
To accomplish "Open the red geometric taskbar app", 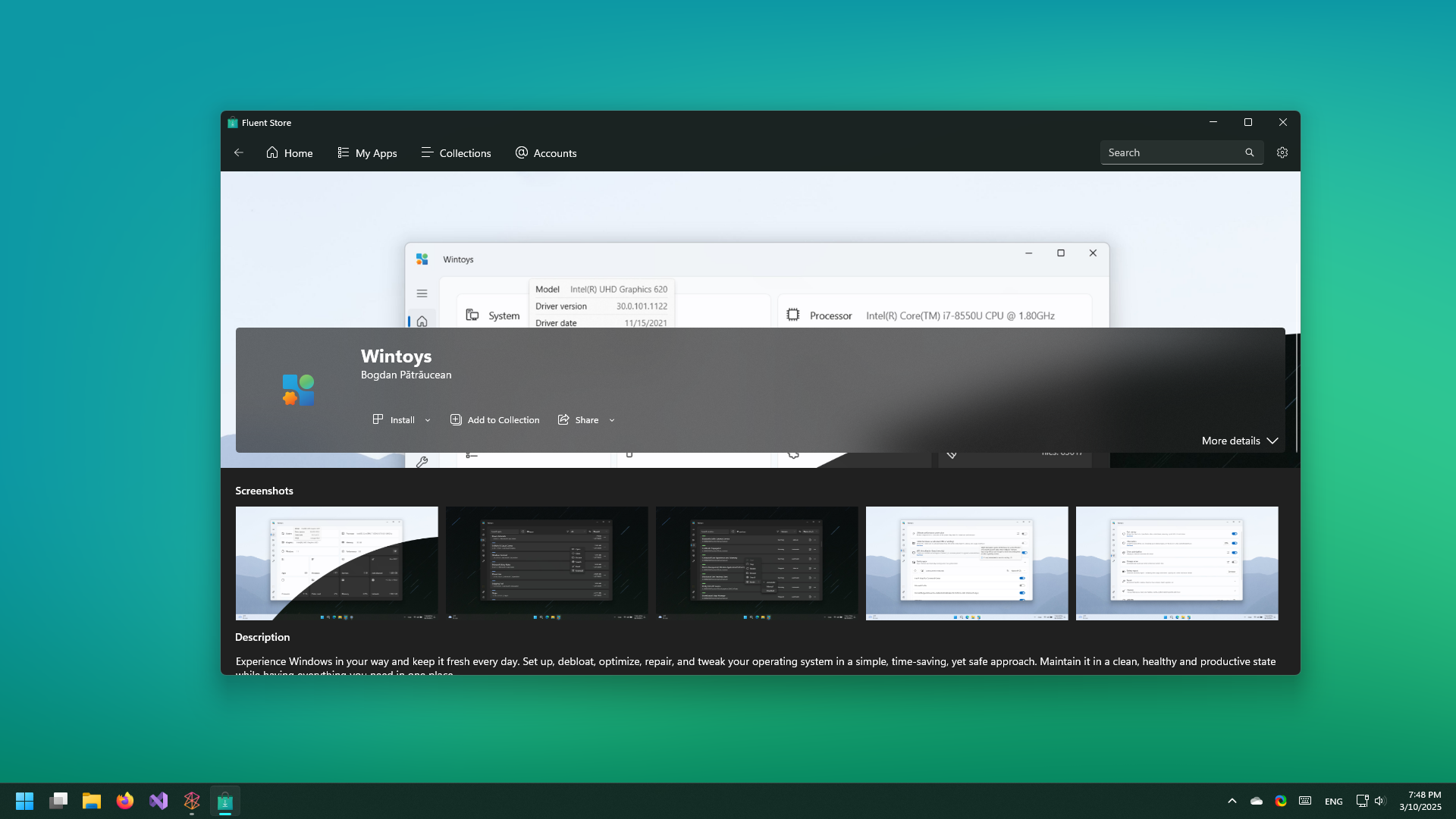I will pyautogui.click(x=192, y=801).
